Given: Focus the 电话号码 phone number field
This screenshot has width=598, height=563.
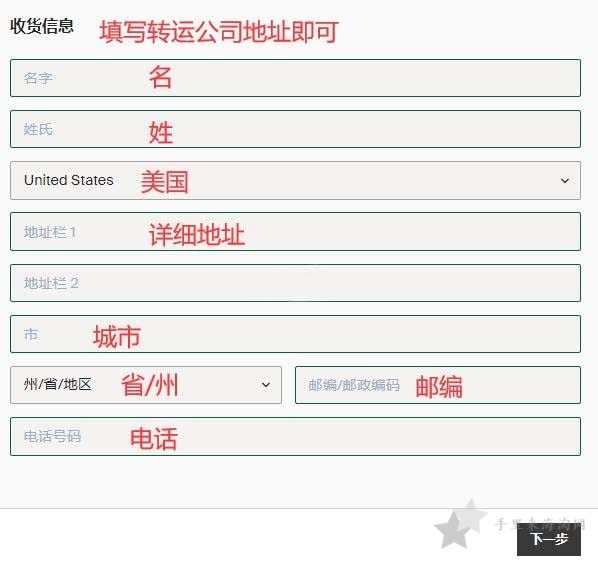Looking at the screenshot, I should (x=296, y=436).
